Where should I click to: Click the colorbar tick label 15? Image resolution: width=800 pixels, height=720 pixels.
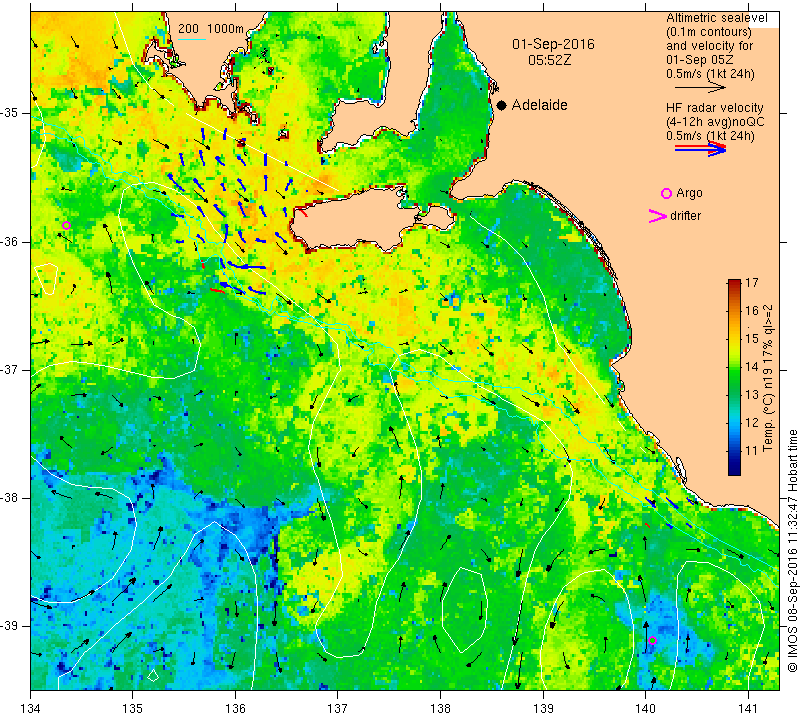(752, 338)
